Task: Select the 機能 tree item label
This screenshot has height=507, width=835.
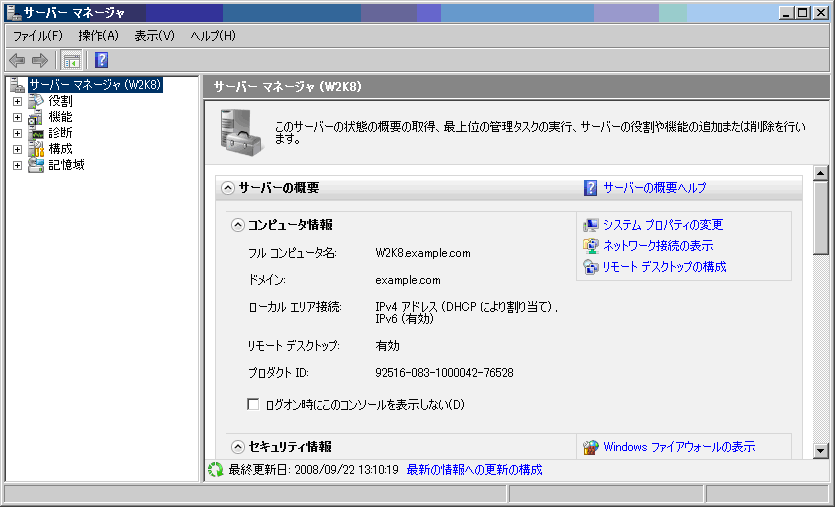Action: (60, 117)
